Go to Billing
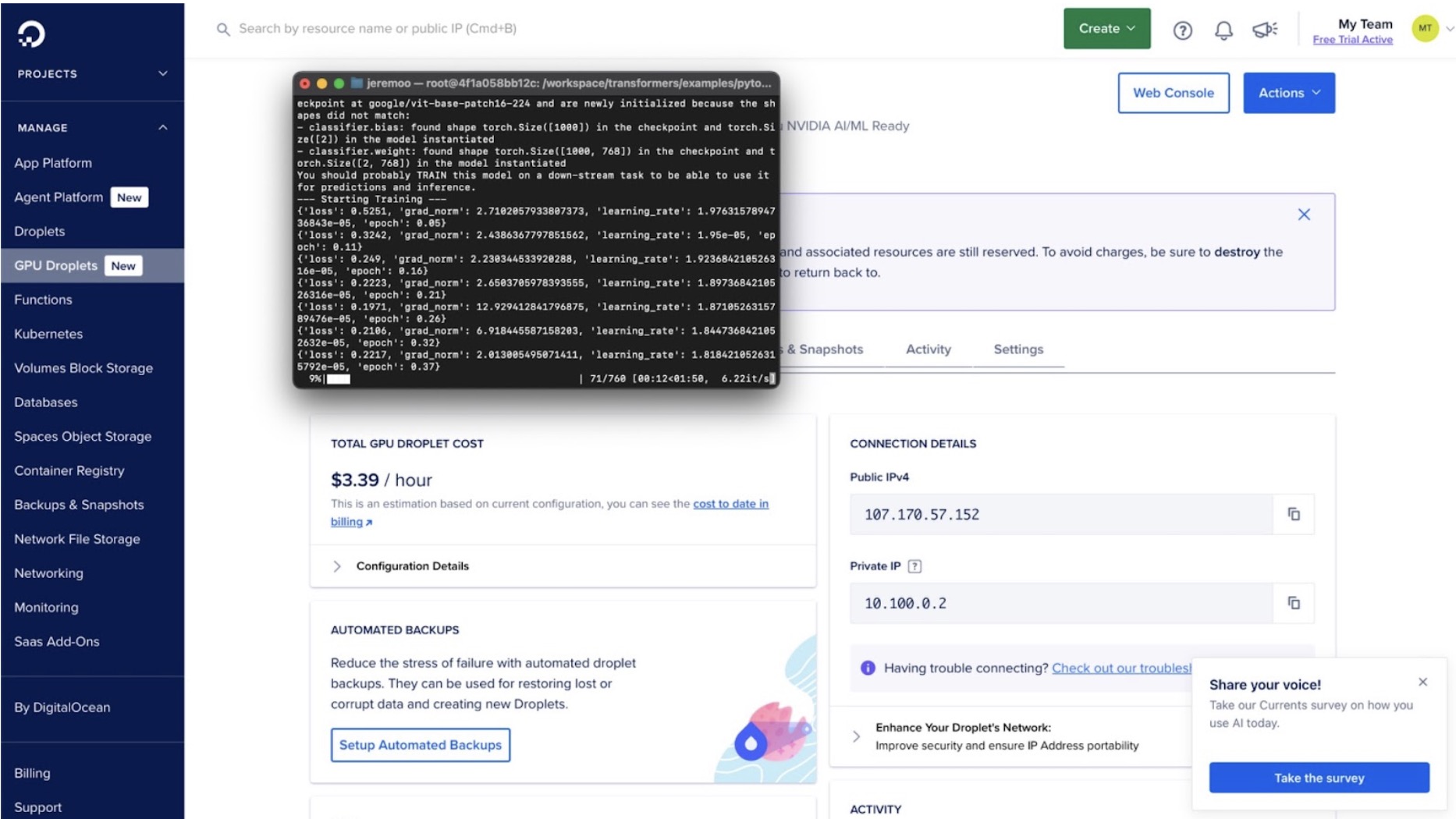 pyautogui.click(x=32, y=773)
